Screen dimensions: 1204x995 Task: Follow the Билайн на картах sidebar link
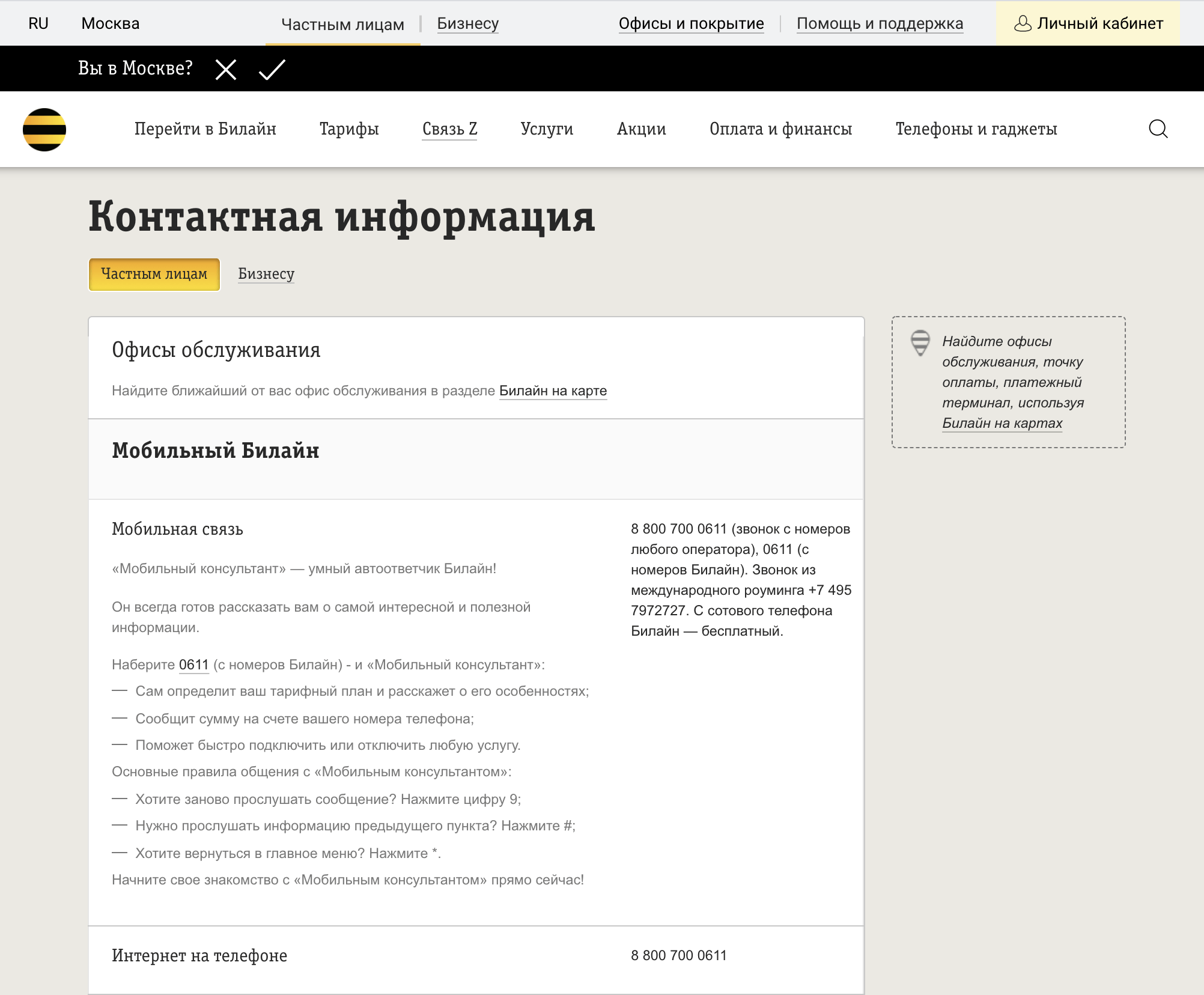click(x=1002, y=424)
